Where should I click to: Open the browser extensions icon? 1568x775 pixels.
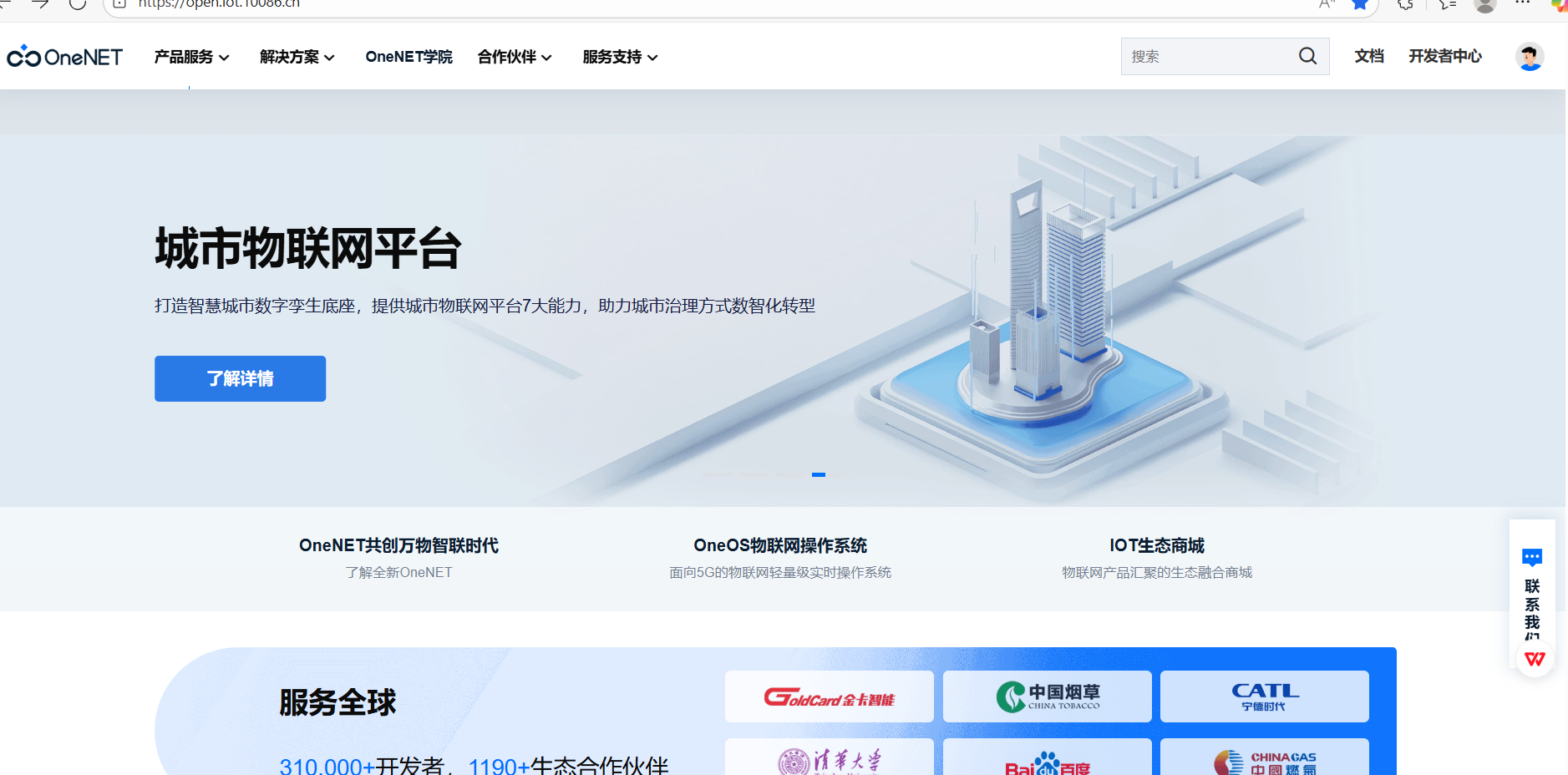[x=1406, y=4]
